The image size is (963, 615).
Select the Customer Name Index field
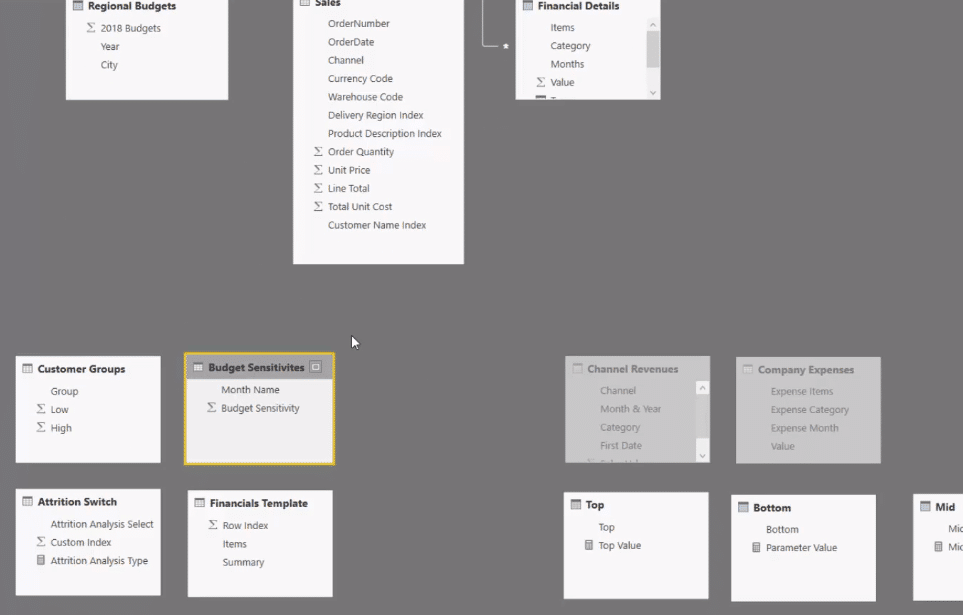point(376,225)
